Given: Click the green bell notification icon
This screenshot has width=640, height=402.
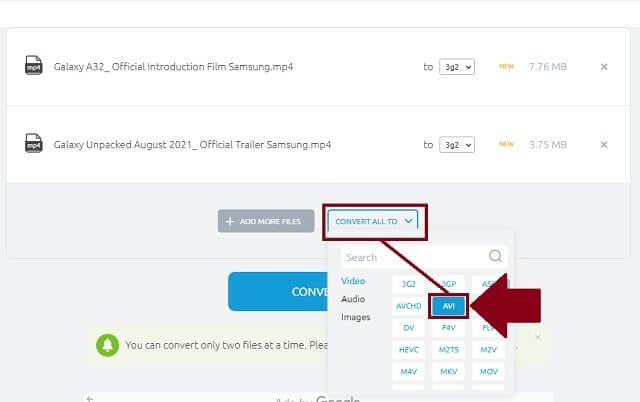Looking at the screenshot, I should pos(107,345).
